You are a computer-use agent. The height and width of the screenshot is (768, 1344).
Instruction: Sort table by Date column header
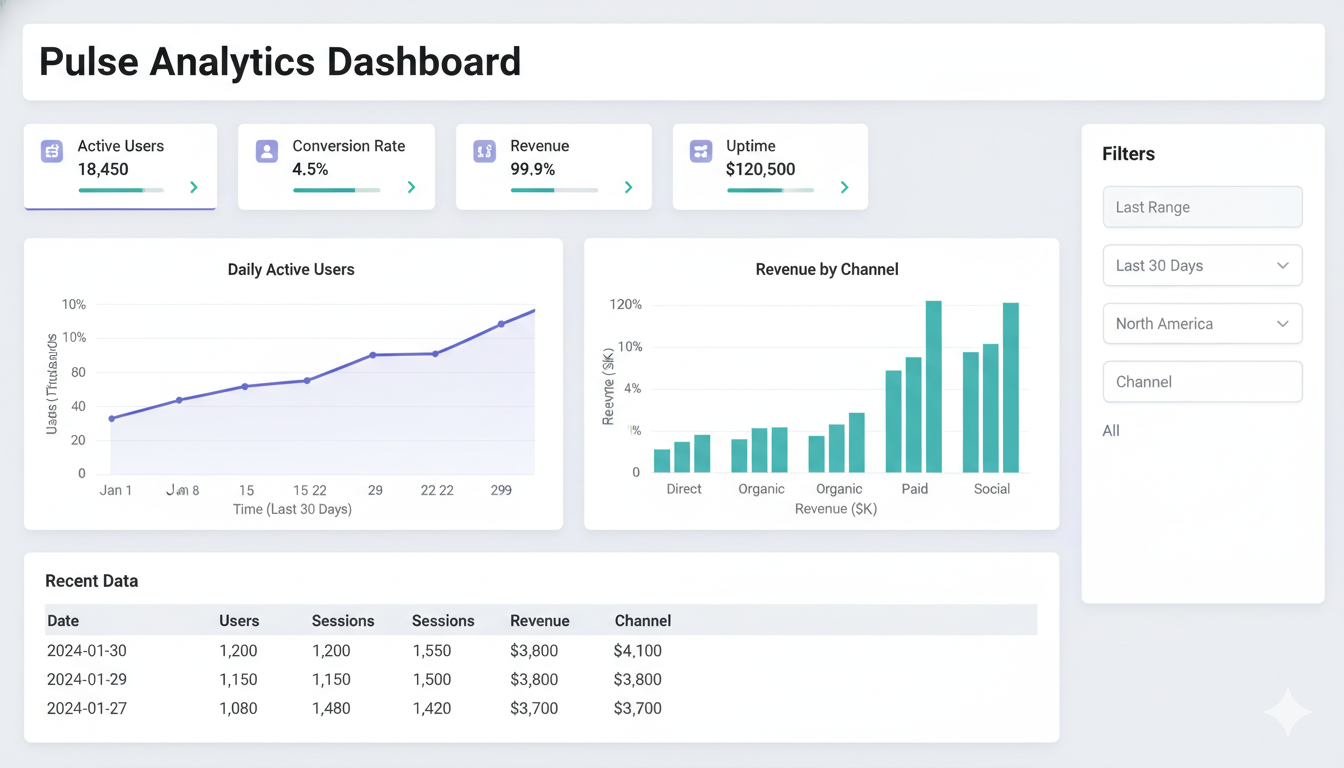63,621
